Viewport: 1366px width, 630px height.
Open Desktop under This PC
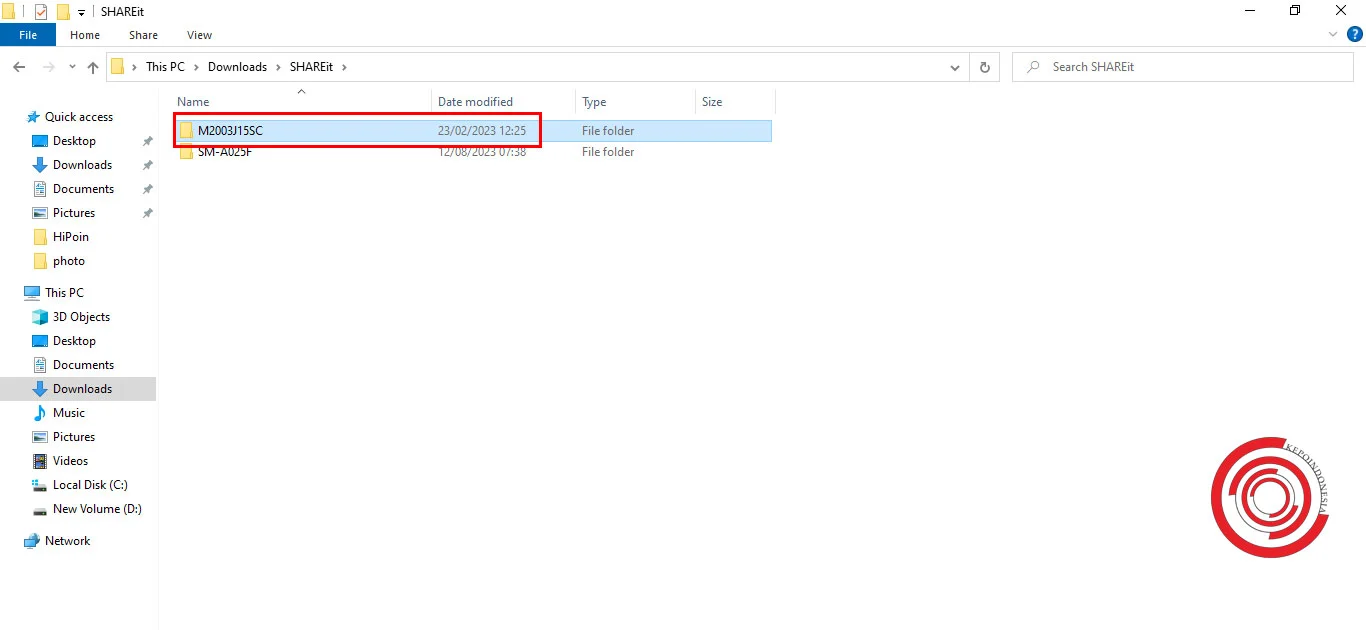click(x=74, y=341)
